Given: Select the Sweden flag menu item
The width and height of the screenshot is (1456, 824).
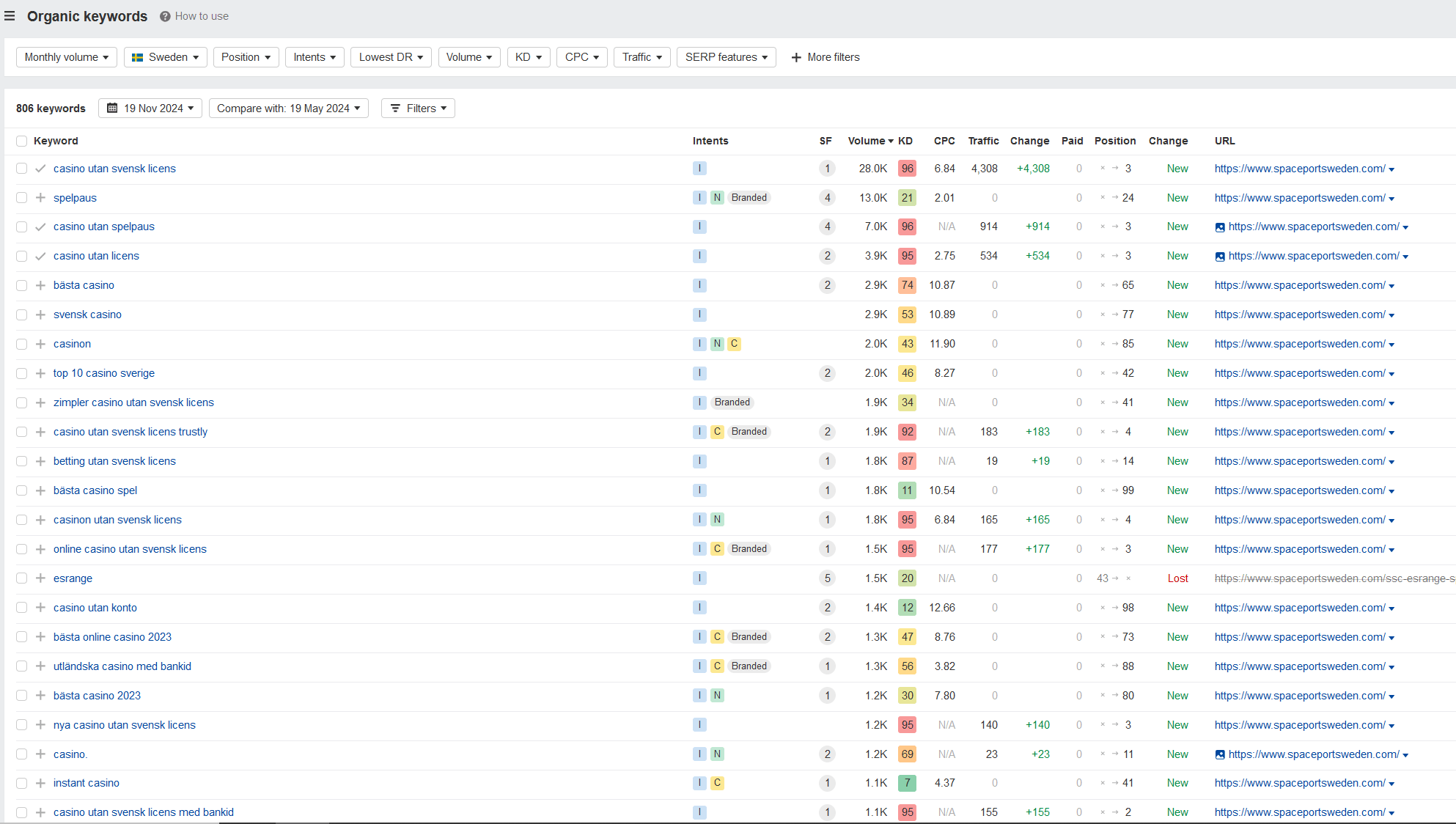Looking at the screenshot, I should pos(165,57).
